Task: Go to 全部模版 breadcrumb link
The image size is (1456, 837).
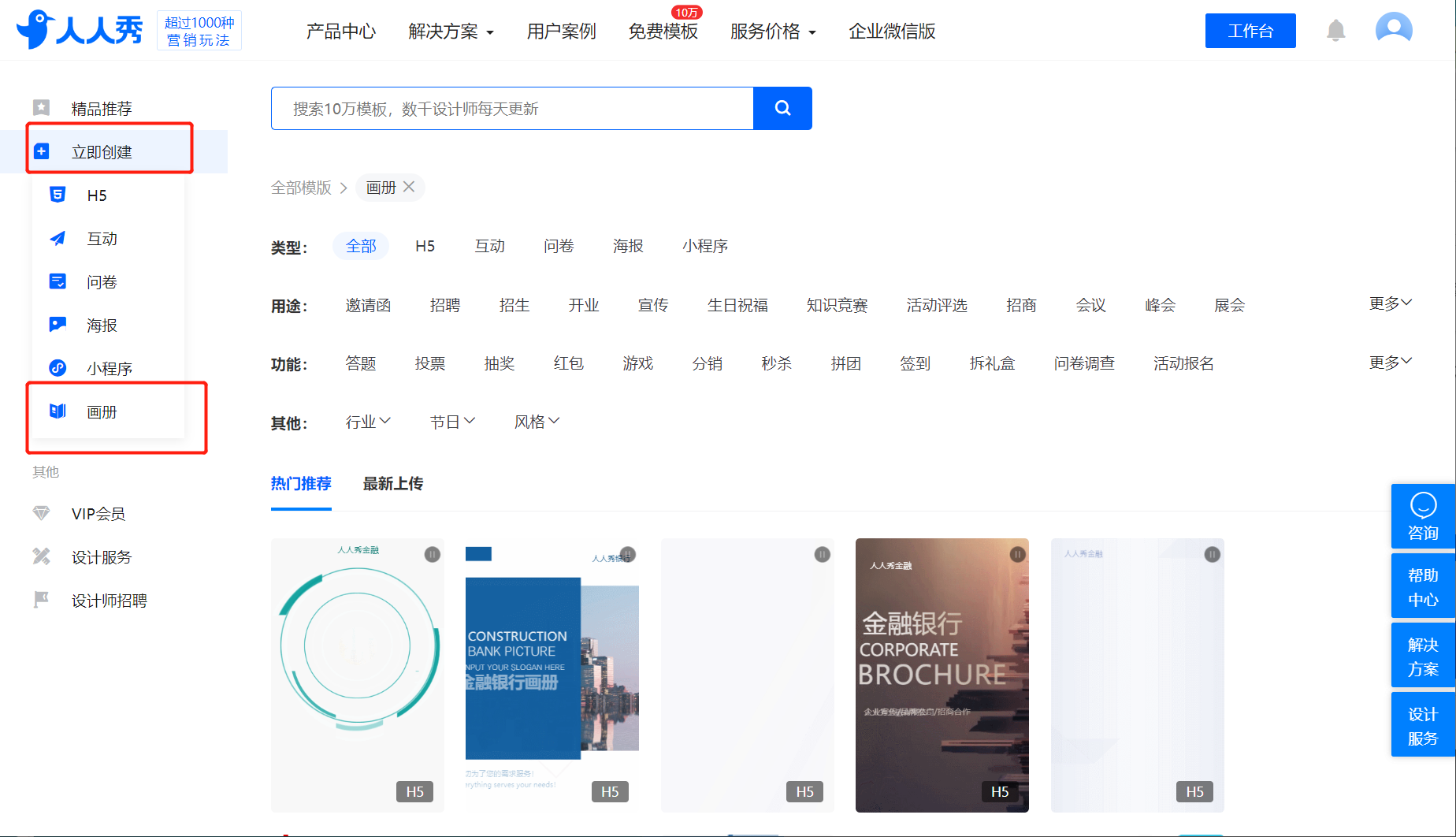Action: pyautogui.click(x=301, y=188)
